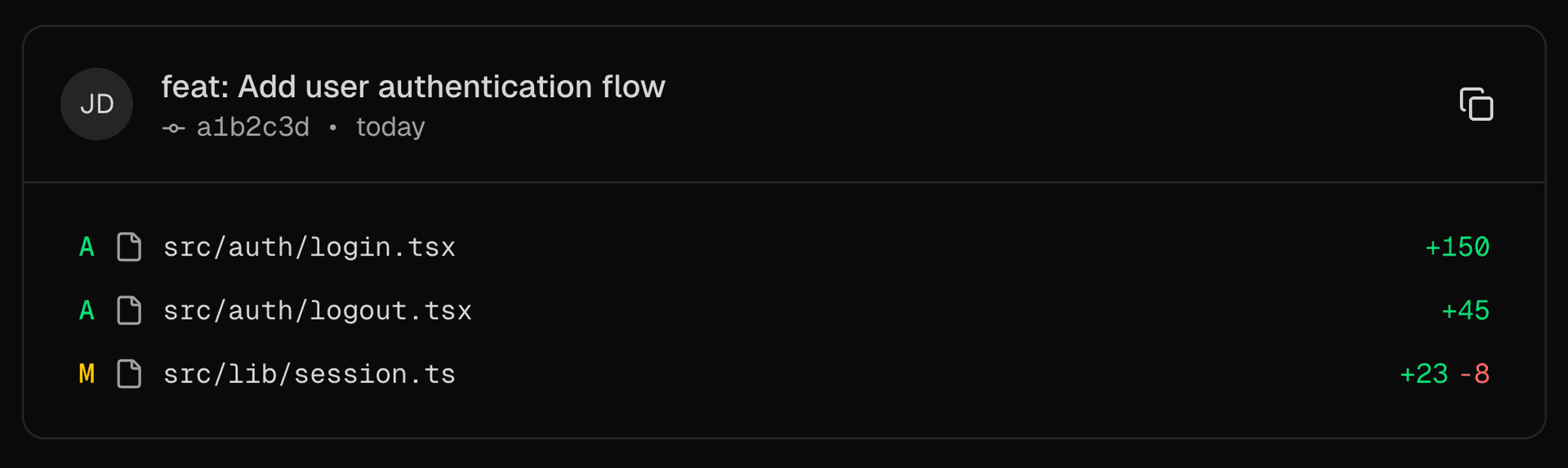Open the src/auth/logout.tsx file

(317, 310)
